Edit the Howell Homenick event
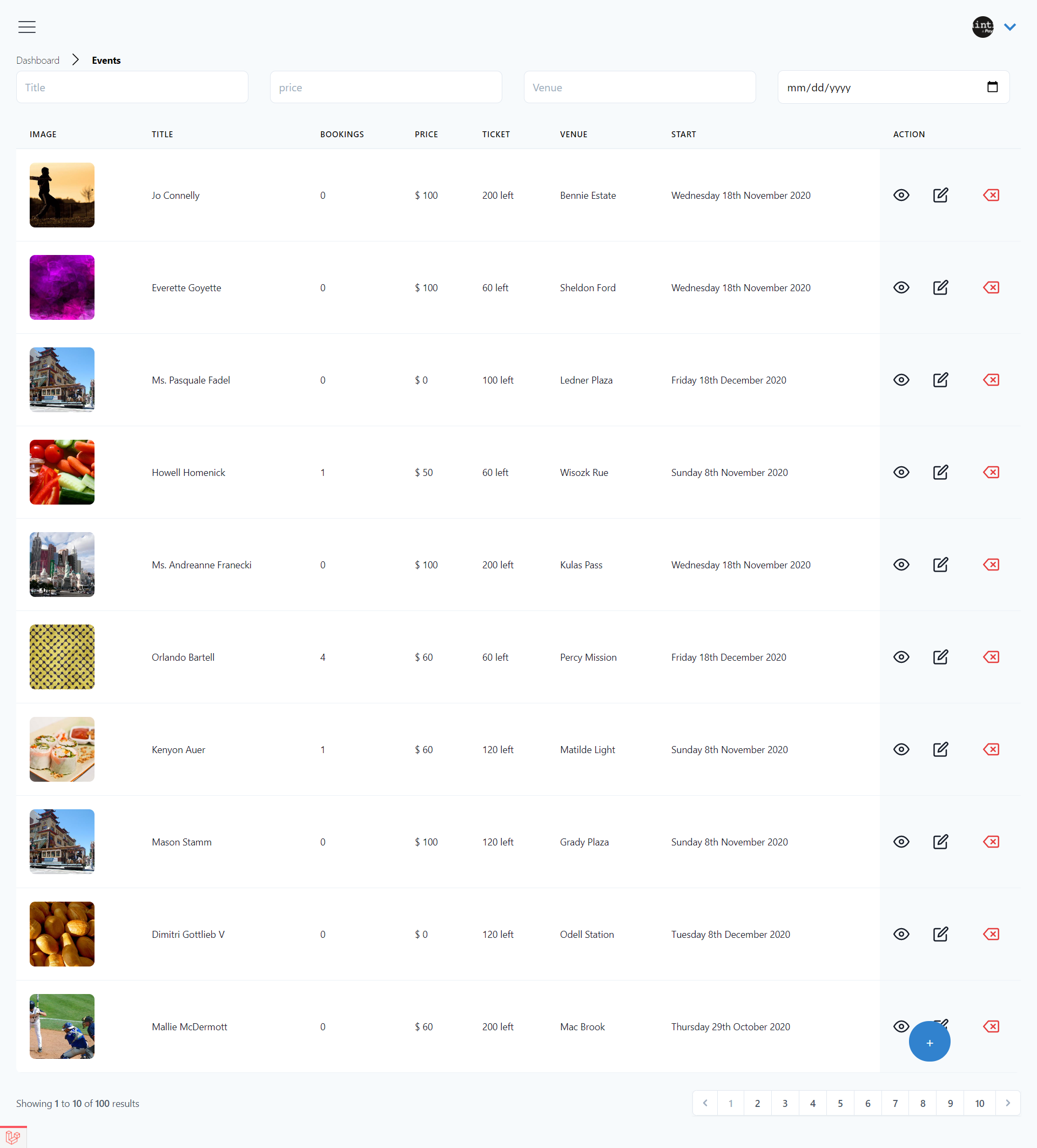 tap(940, 472)
